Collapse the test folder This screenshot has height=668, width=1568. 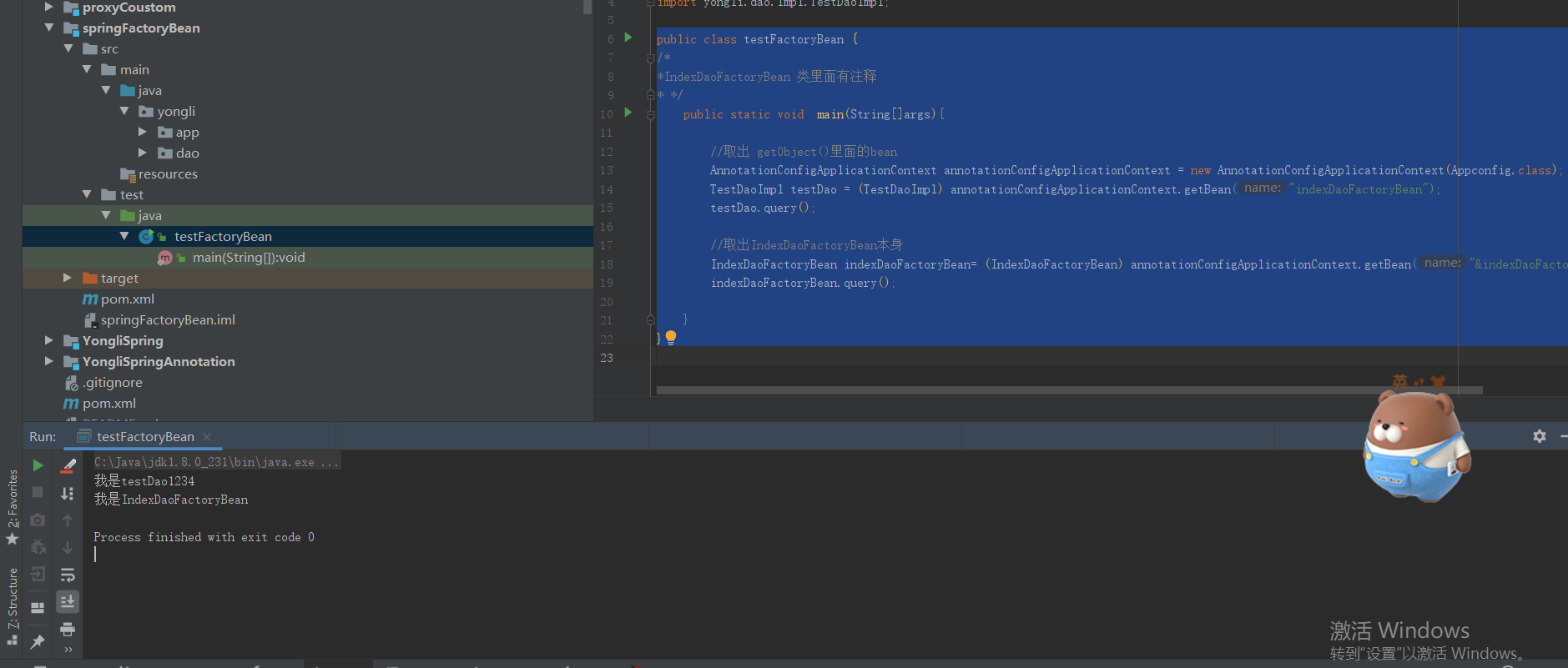(x=87, y=194)
